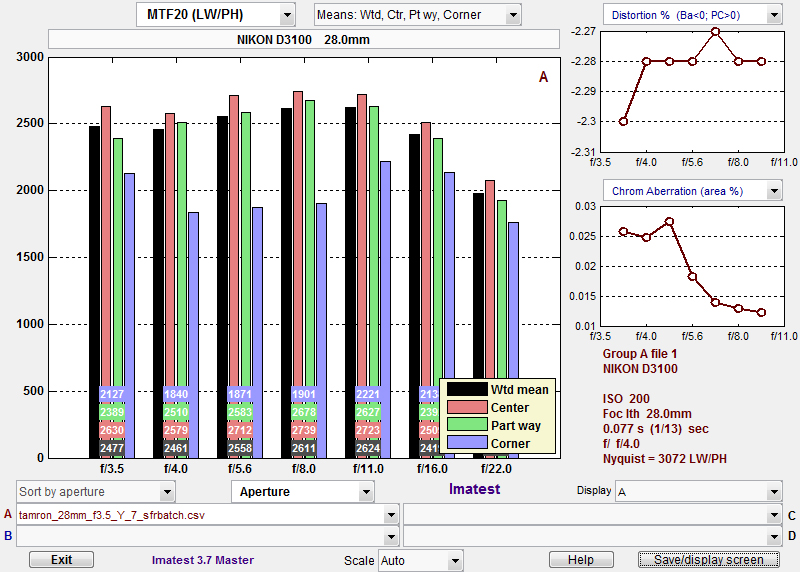Image resolution: width=800 pixels, height=572 pixels.
Task: Click the f/4.0 weighted mean value 2461
Action: [176, 449]
